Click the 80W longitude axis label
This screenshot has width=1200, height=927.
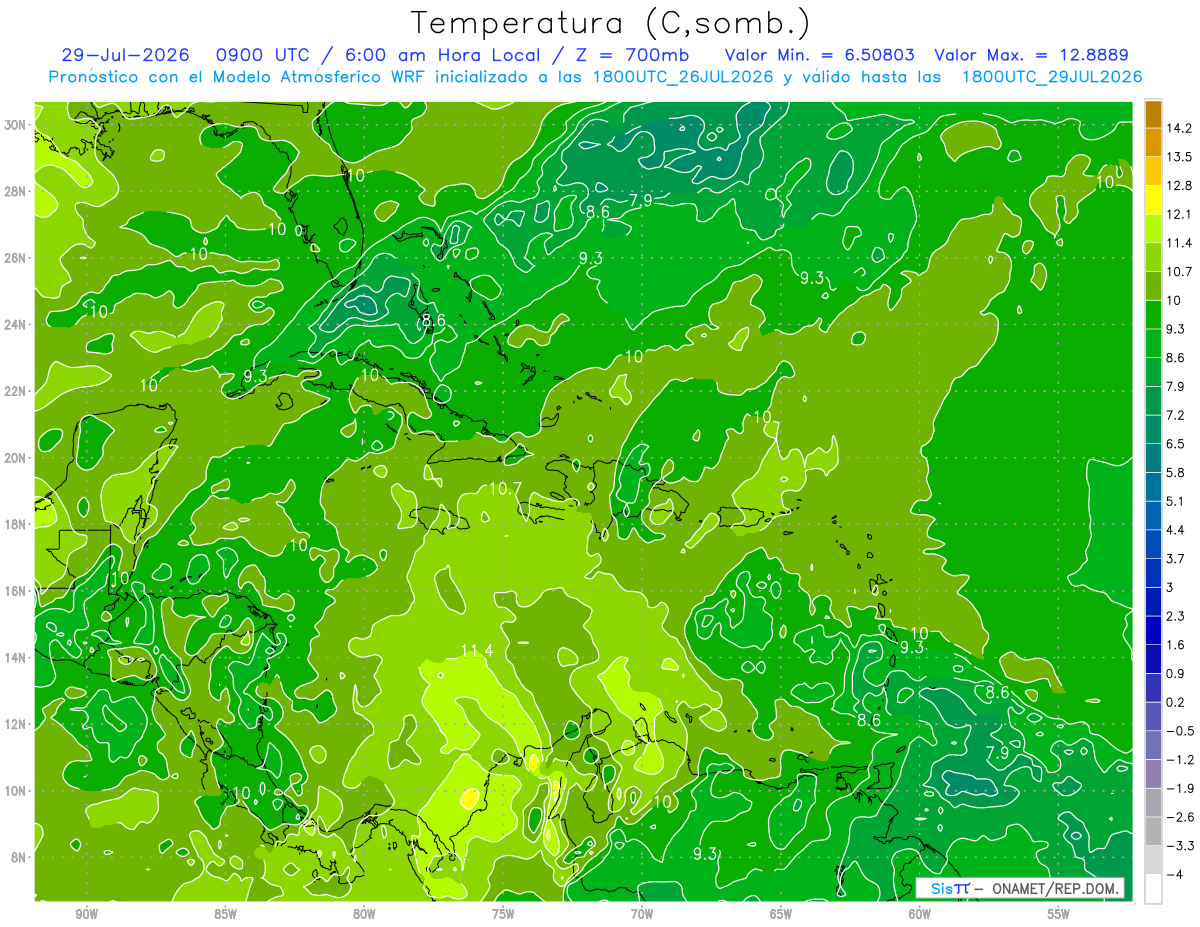pyautogui.click(x=365, y=914)
